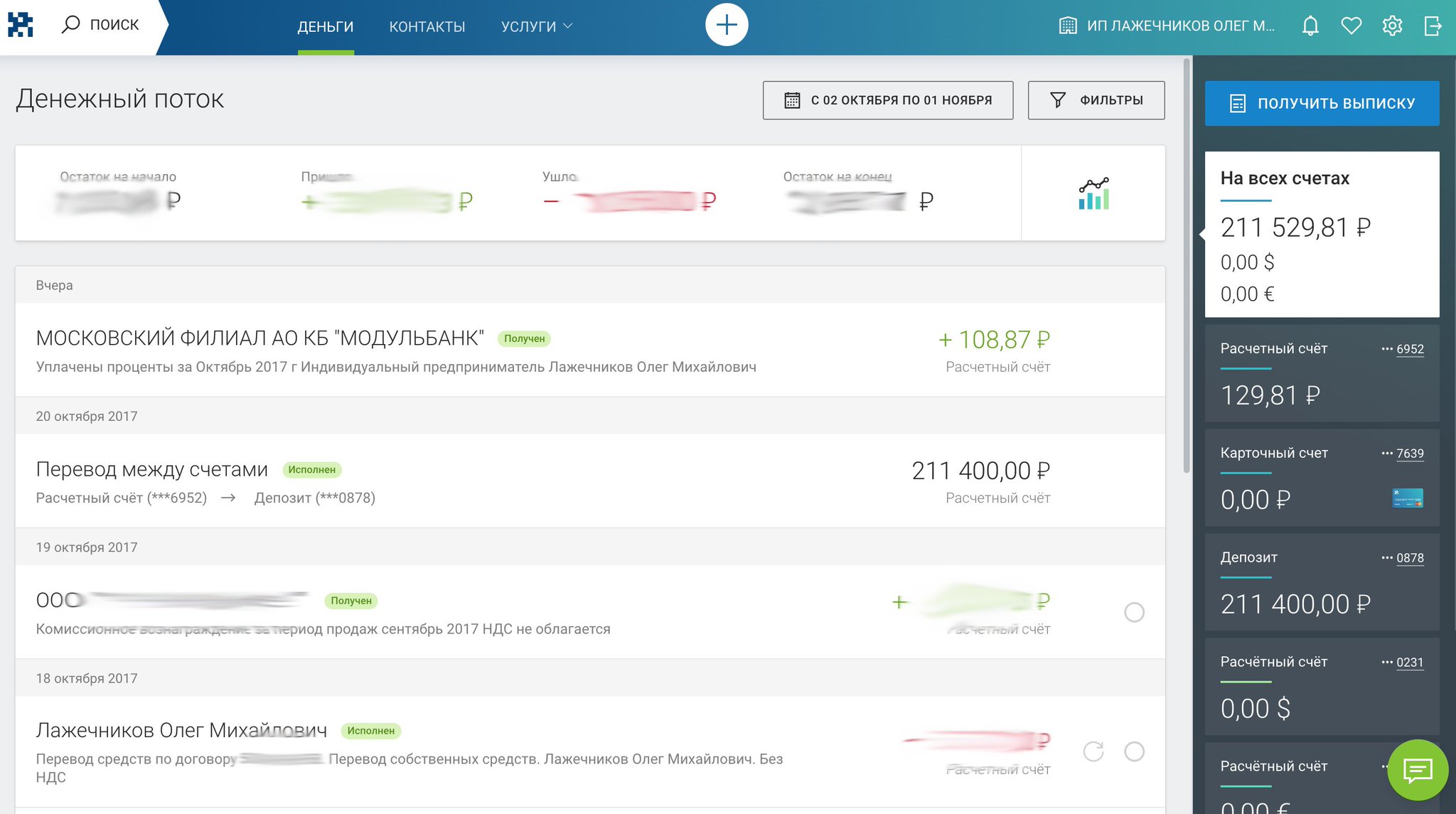Click the main page vertical scrollbar
1456x814 pixels.
(1187, 267)
